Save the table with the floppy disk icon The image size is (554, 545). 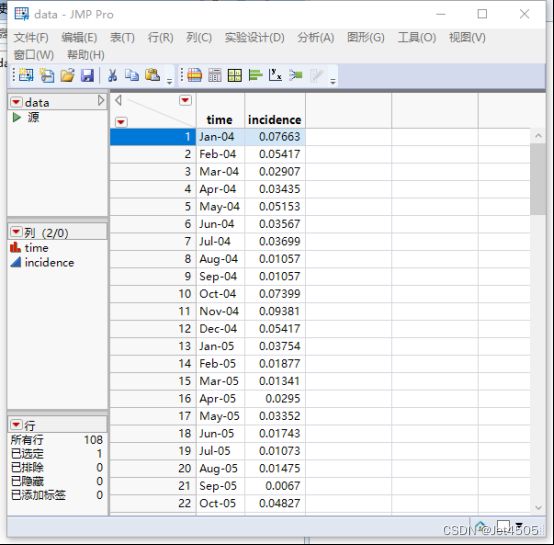pyautogui.click(x=87, y=75)
